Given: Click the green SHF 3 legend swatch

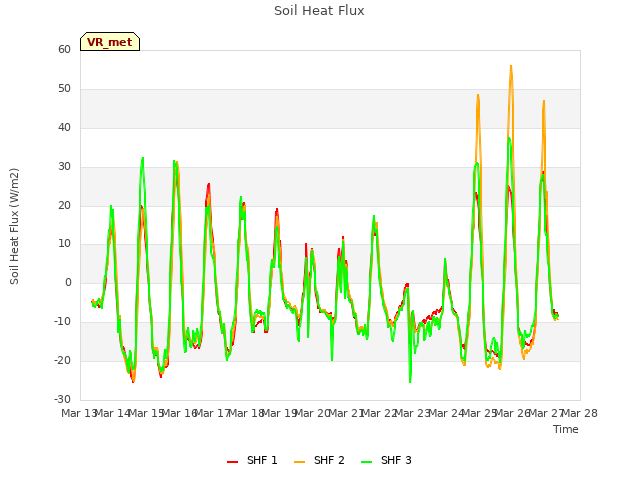Looking at the screenshot, I should (x=367, y=462).
